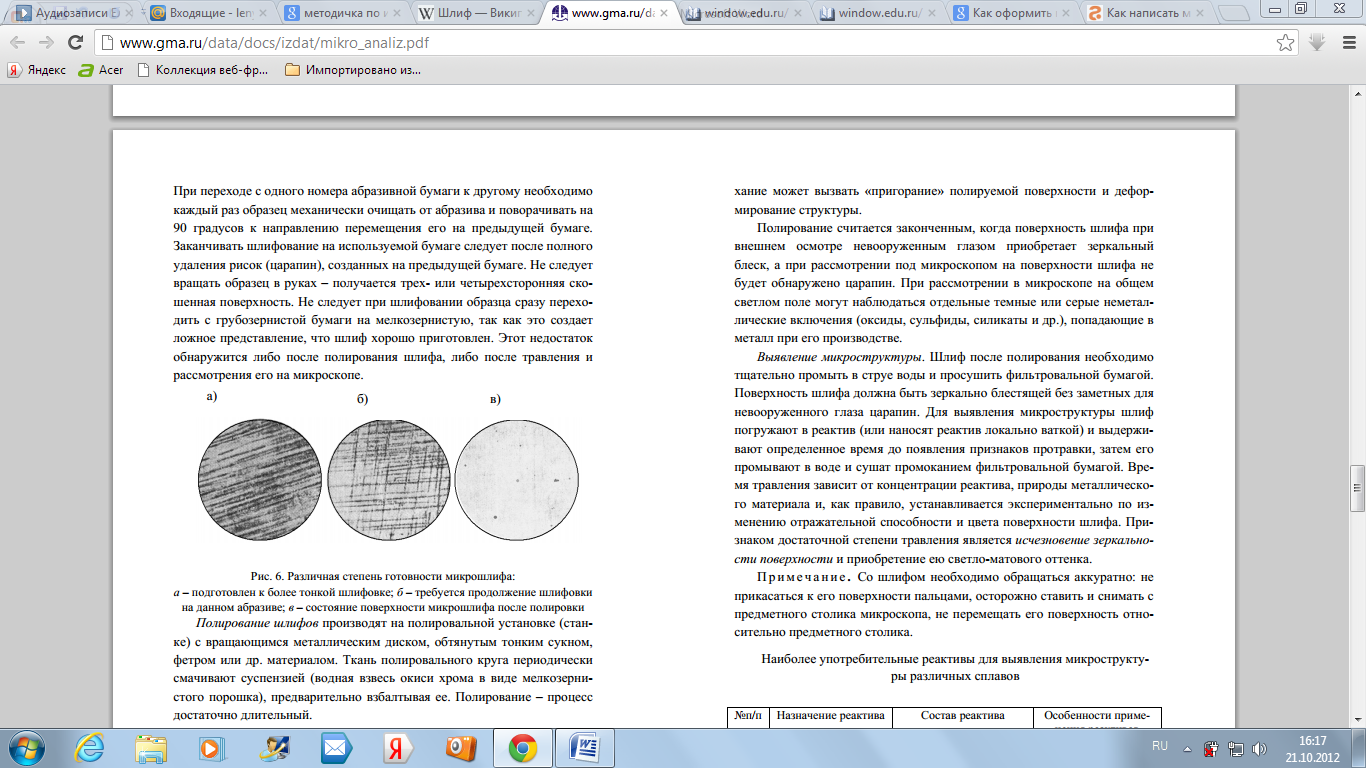Click the volume speaker tray icon

(x=1257, y=747)
